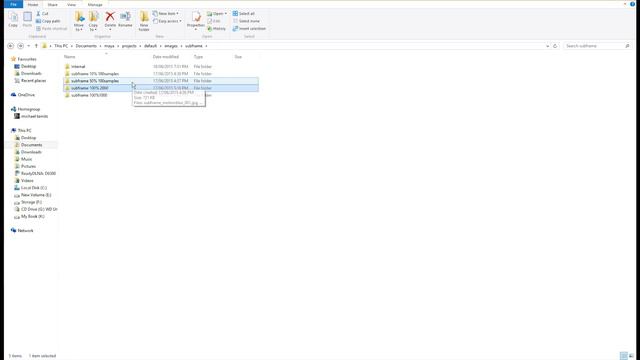Open Music under This PC

27,159
